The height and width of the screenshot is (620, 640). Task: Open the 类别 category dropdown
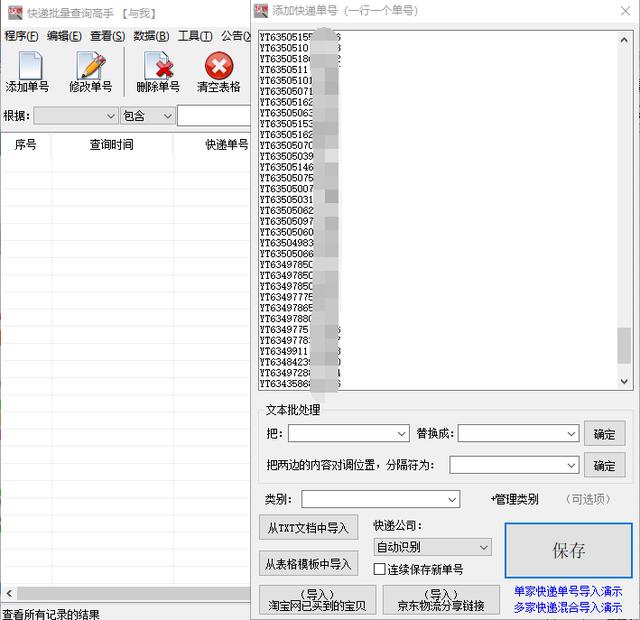pyautogui.click(x=452, y=499)
